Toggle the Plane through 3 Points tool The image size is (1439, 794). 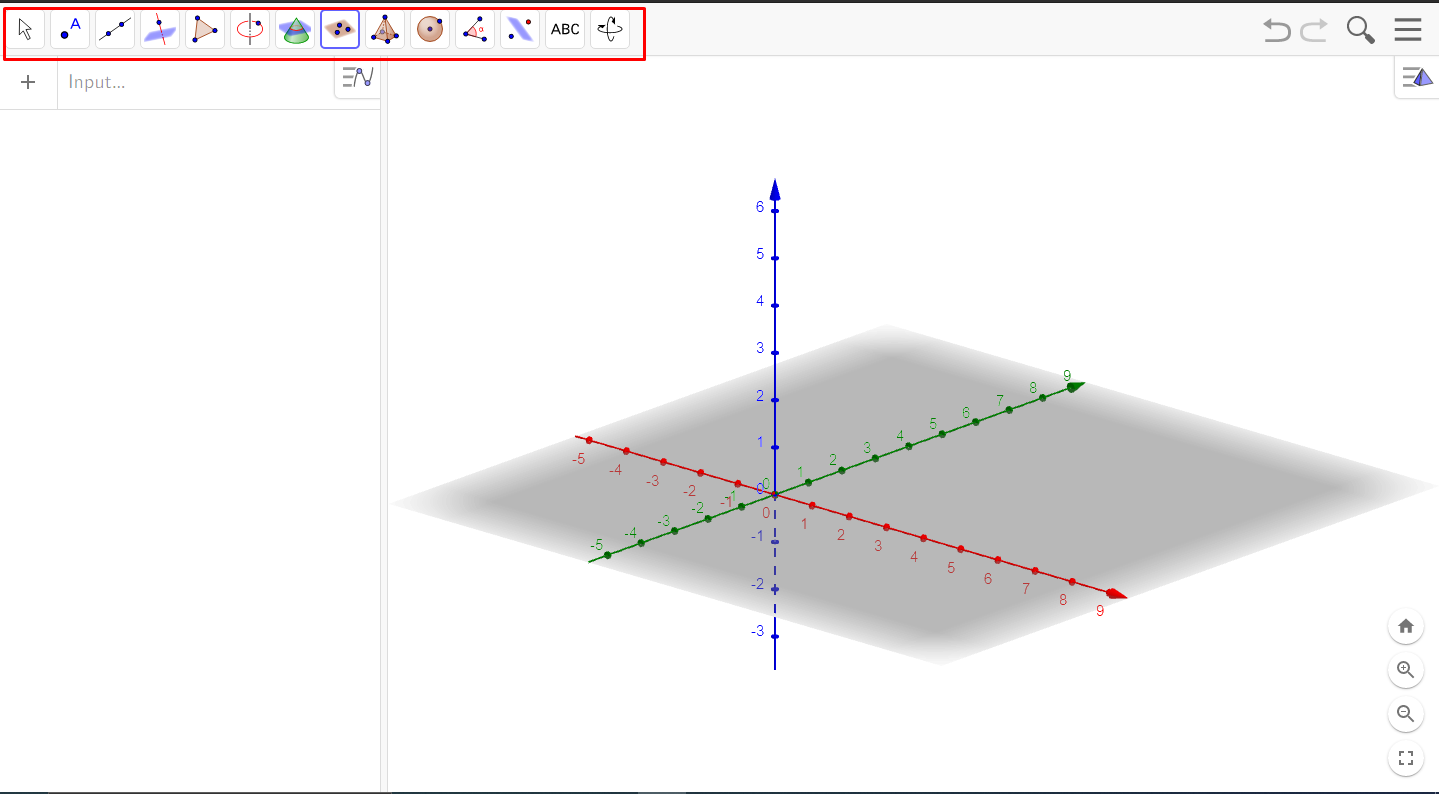339,29
